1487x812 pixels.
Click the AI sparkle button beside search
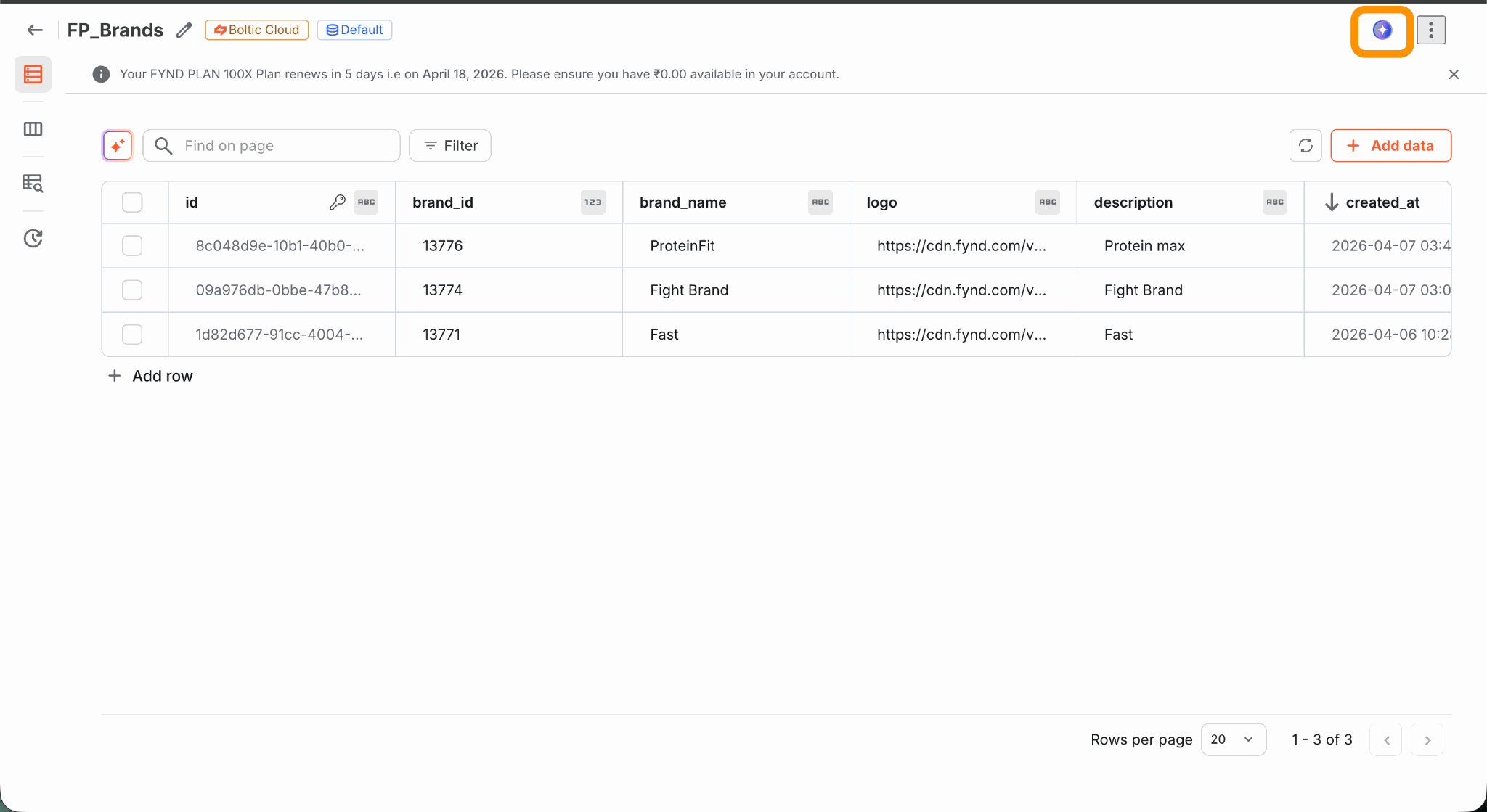tap(118, 145)
